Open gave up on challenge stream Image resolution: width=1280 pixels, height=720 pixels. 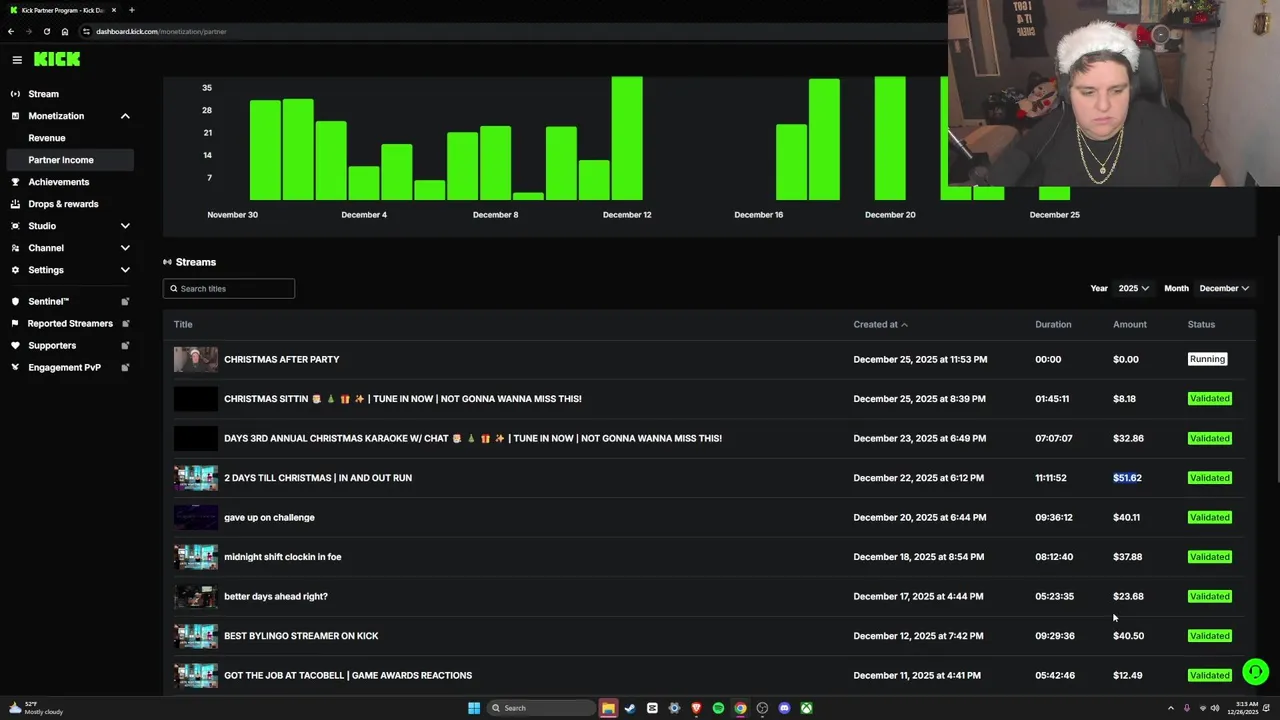(x=269, y=517)
